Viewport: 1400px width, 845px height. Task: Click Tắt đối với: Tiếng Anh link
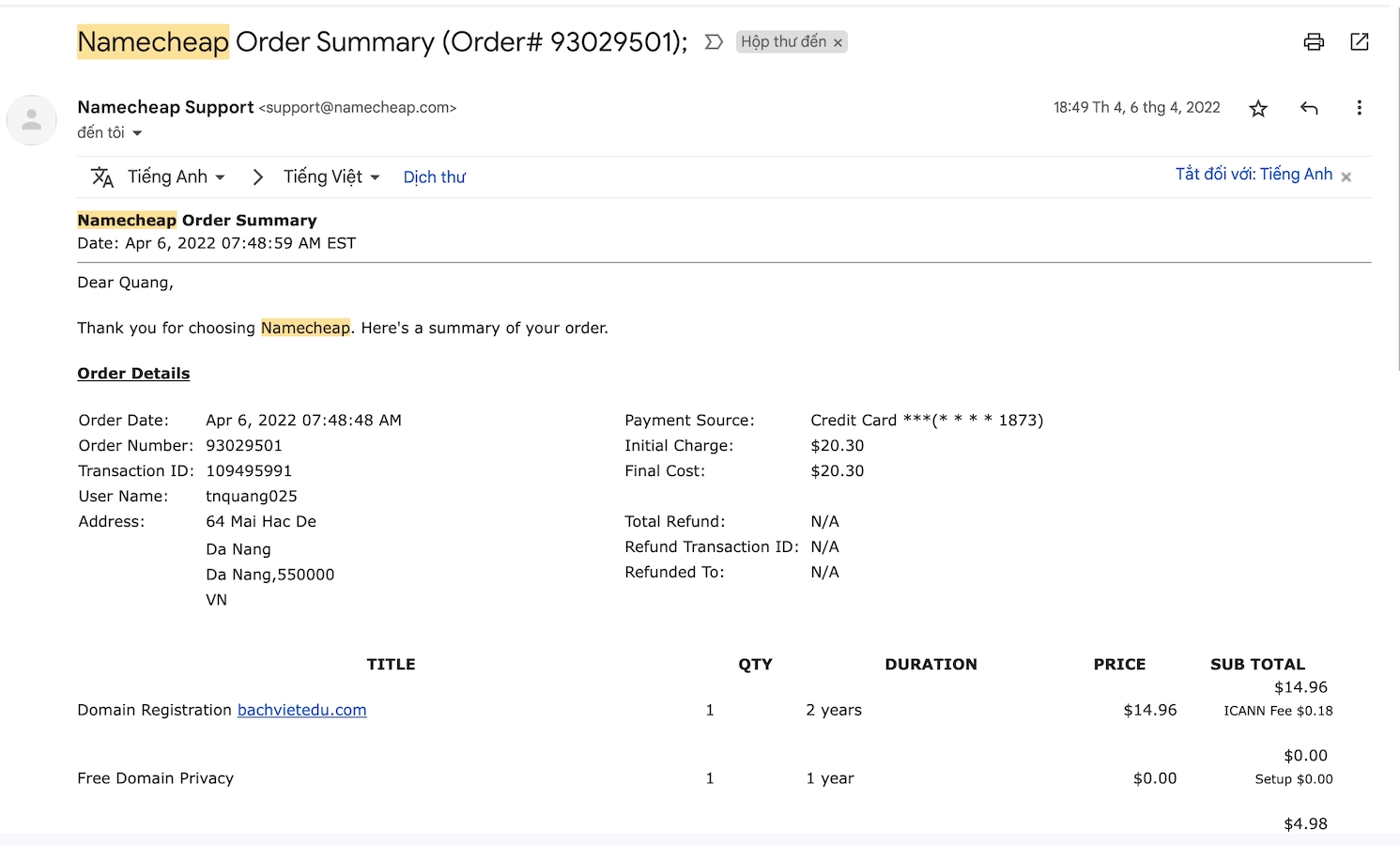[x=1254, y=175]
